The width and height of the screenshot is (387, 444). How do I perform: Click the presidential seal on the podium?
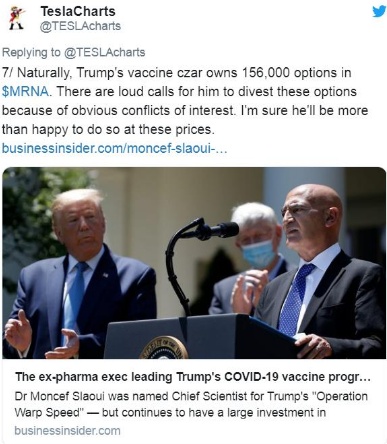(163, 348)
